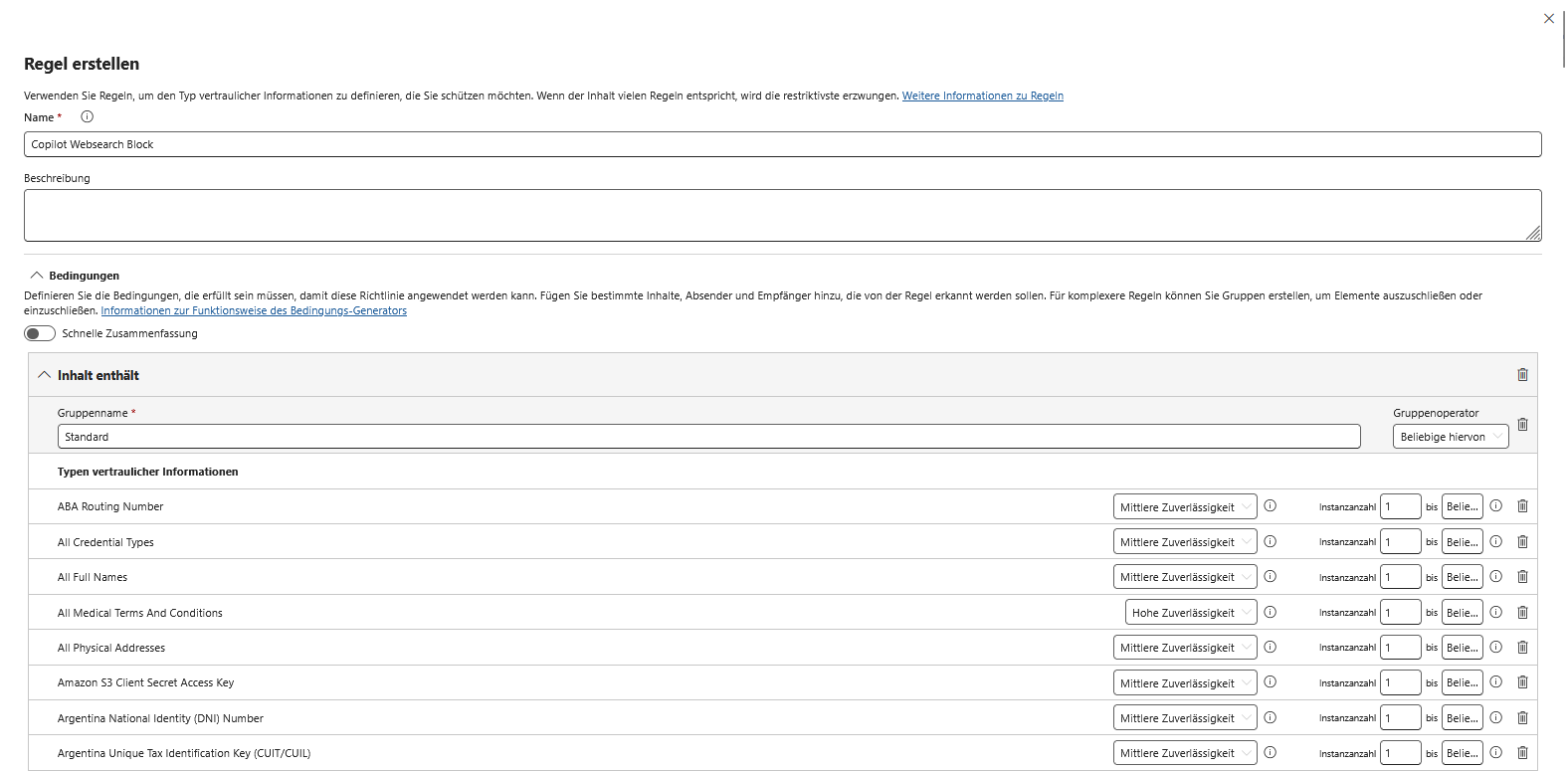Delete the Standard group via trash icon
The height and width of the screenshot is (771, 1568).
pos(1522,425)
